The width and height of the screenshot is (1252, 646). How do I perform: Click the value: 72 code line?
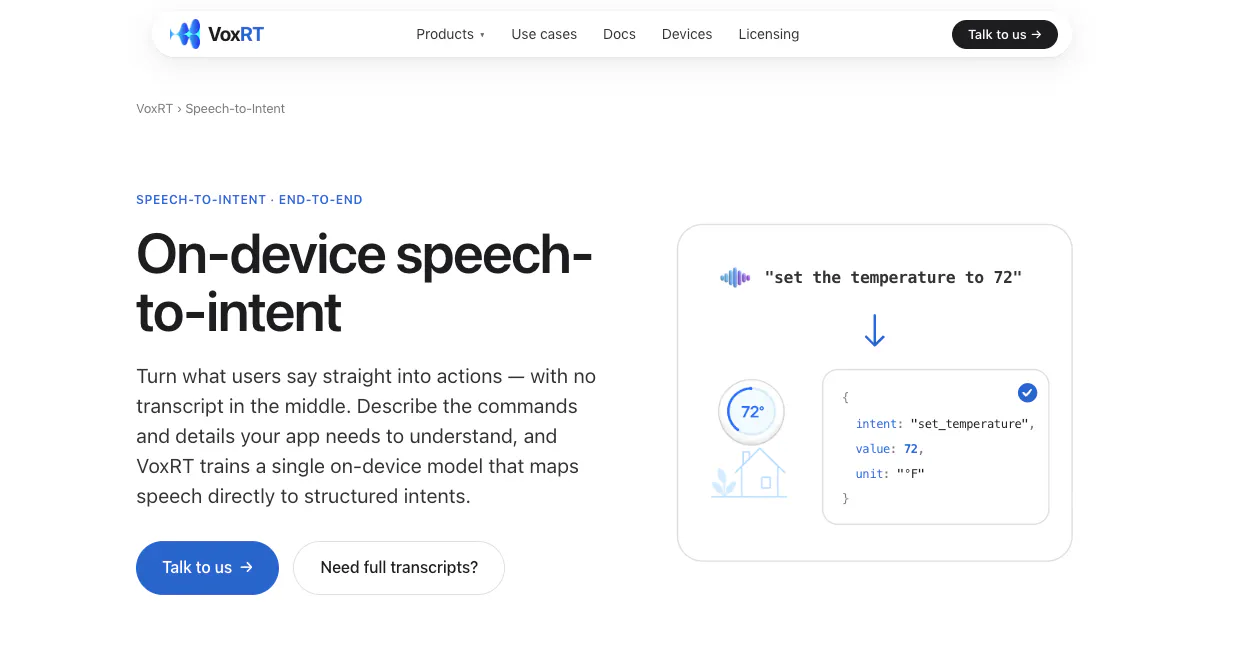point(889,449)
